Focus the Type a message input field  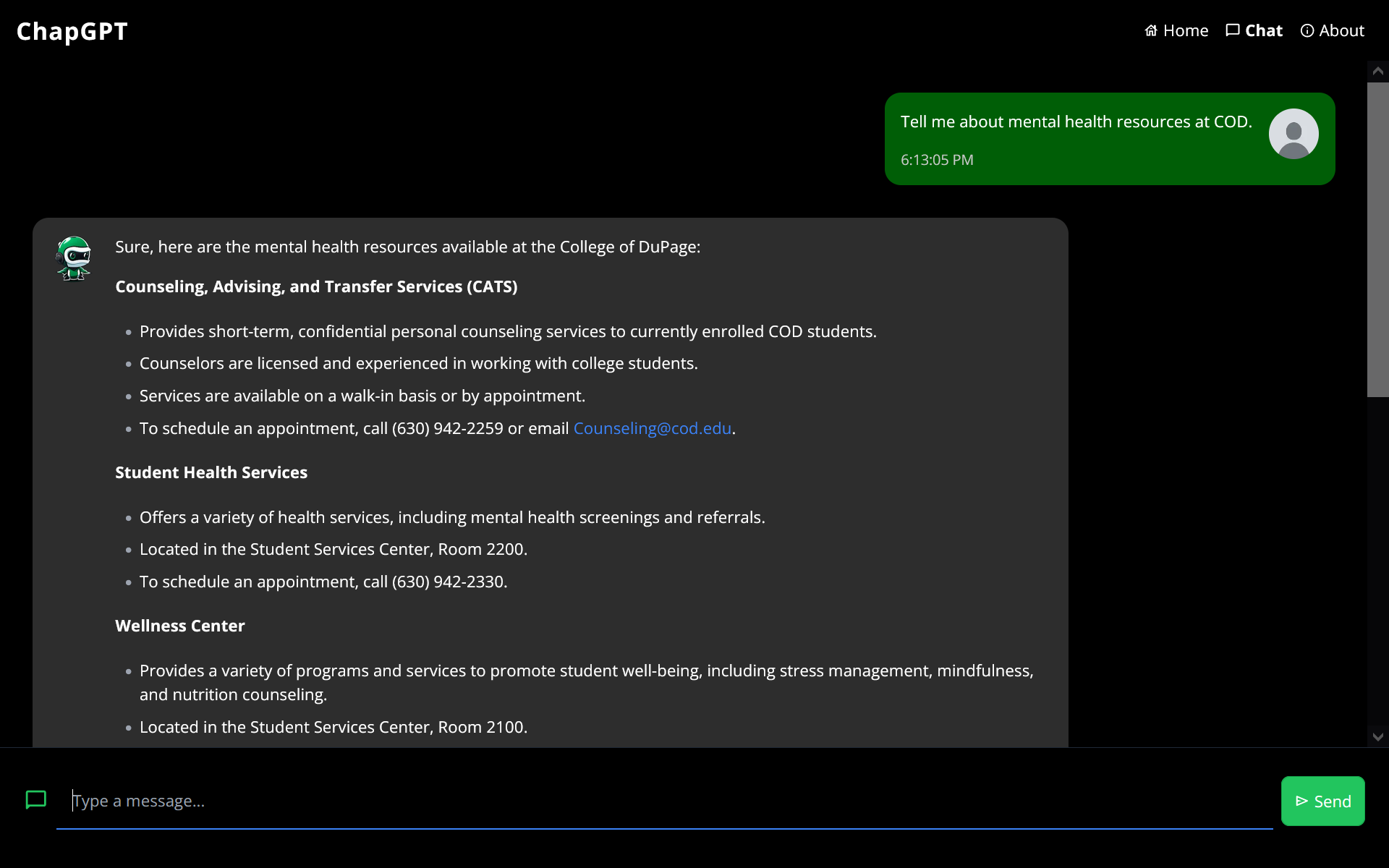pos(664,801)
